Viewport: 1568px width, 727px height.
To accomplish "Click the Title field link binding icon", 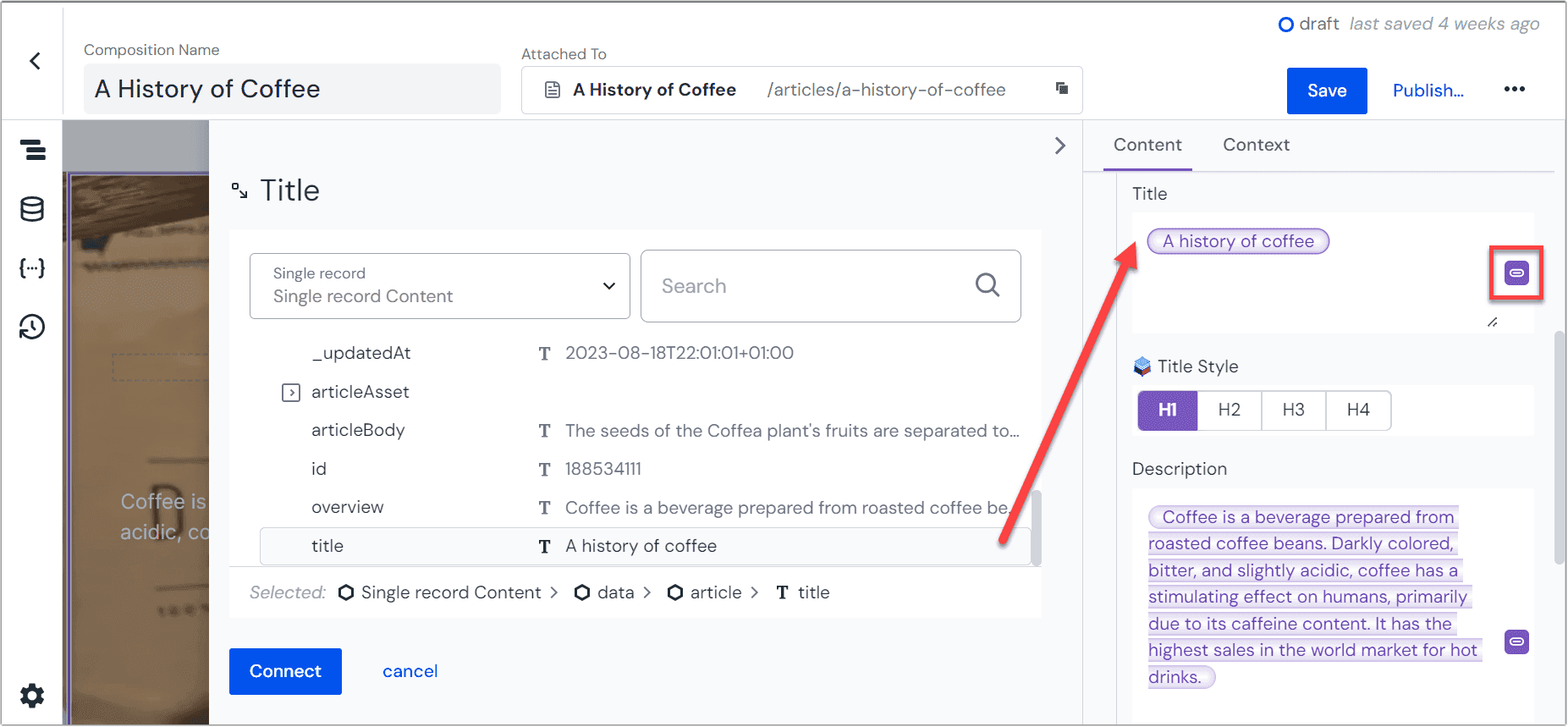I will point(1516,273).
